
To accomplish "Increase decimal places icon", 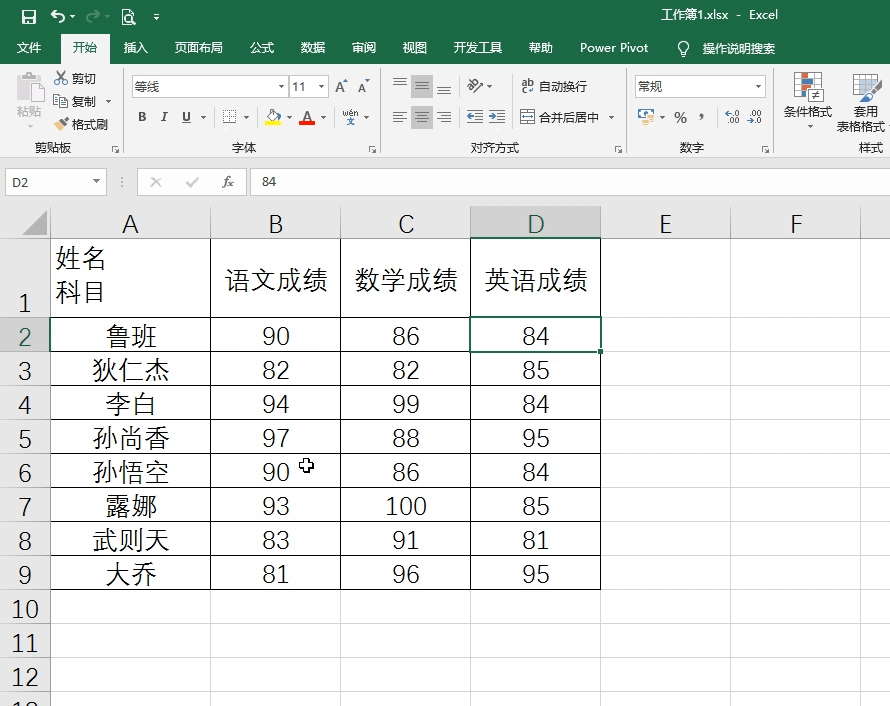I will point(732,117).
